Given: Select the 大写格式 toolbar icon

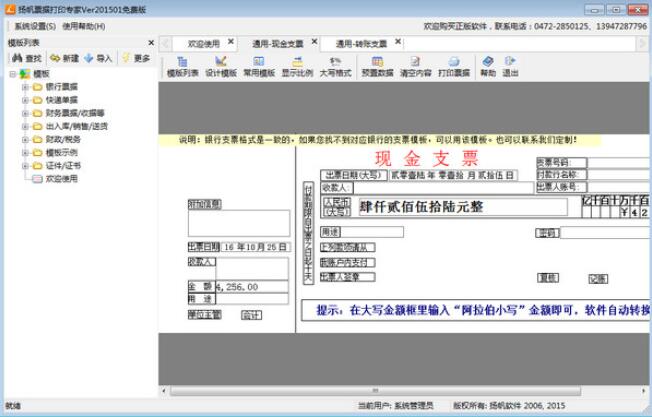Looking at the screenshot, I should [334, 66].
